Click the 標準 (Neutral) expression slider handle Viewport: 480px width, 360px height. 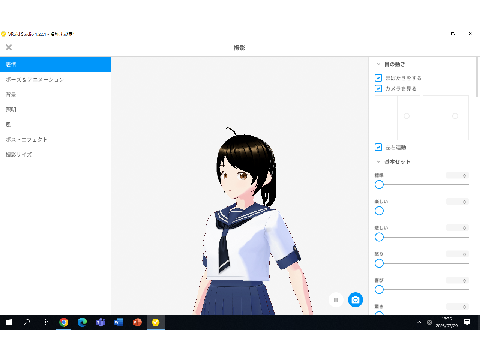(379, 184)
